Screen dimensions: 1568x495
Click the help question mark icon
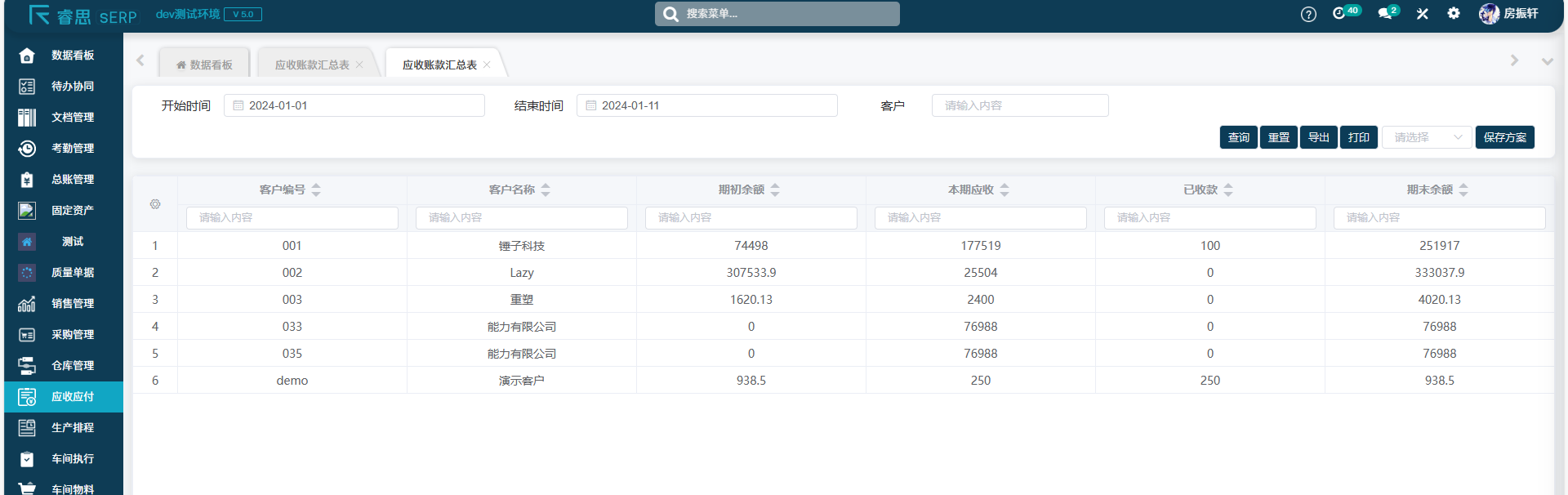pos(1308,14)
